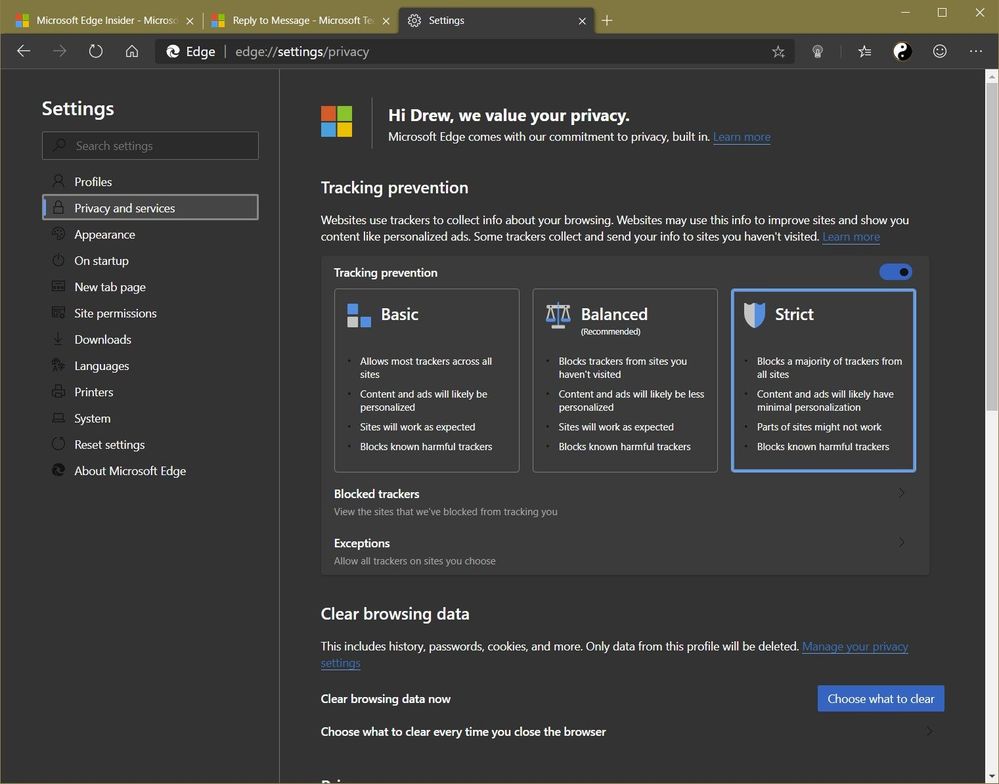Click the back navigation arrow
This screenshot has width=999, height=784.
(x=24, y=52)
